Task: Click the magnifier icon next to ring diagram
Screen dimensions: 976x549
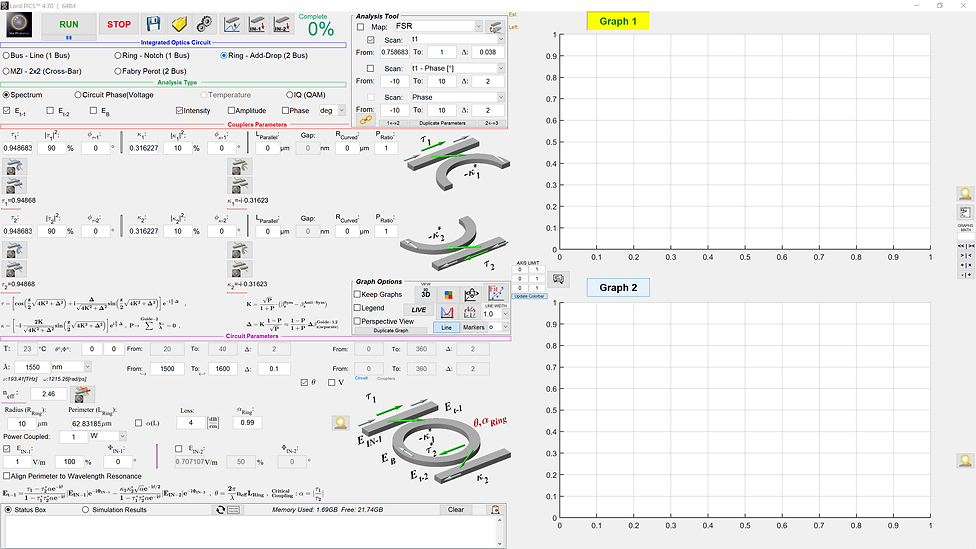Action: point(340,423)
